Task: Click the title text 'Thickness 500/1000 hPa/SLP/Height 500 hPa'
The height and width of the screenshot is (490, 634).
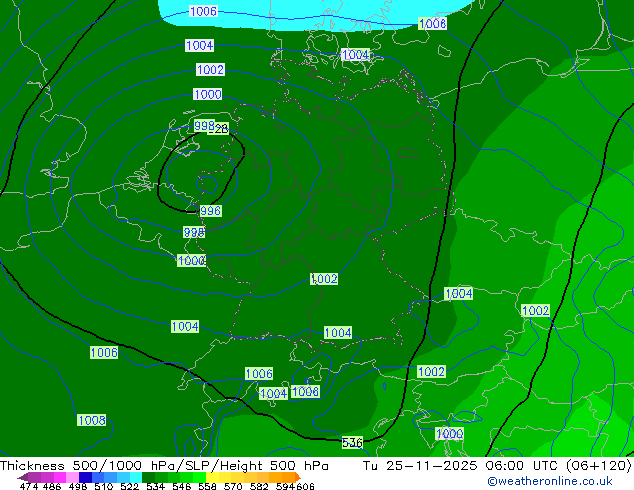Action: (164, 465)
